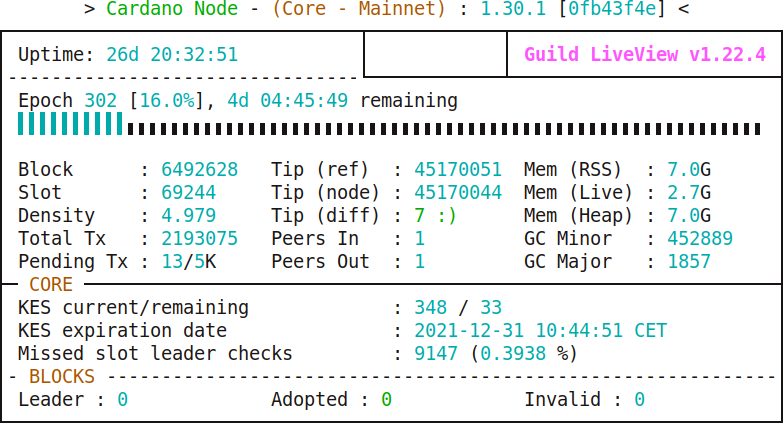Click the Pending Tx label

[73, 262]
